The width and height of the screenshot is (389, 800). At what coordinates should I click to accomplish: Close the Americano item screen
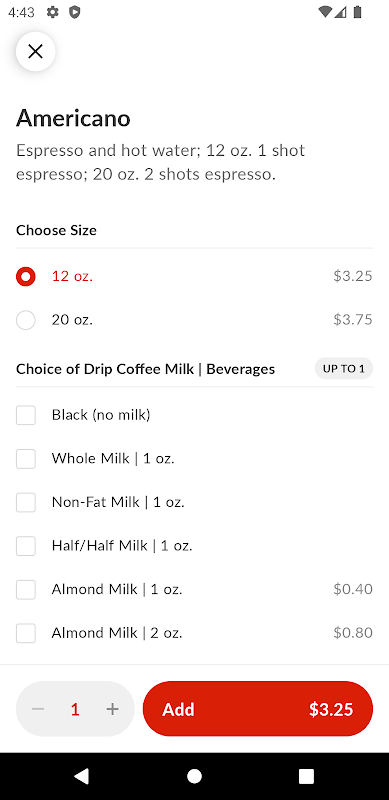pyautogui.click(x=35, y=51)
